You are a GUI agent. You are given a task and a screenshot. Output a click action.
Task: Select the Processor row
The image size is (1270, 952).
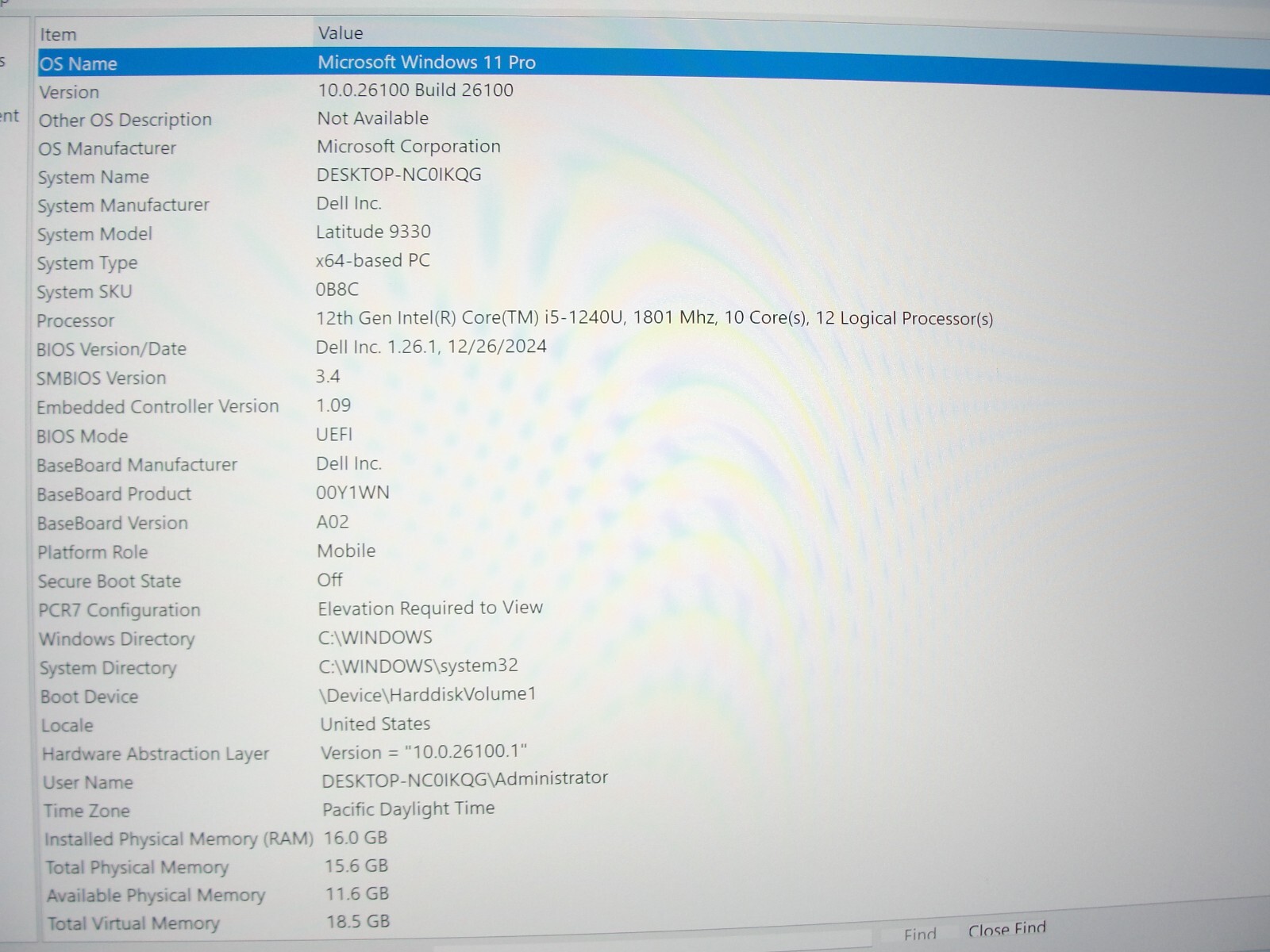[75, 321]
